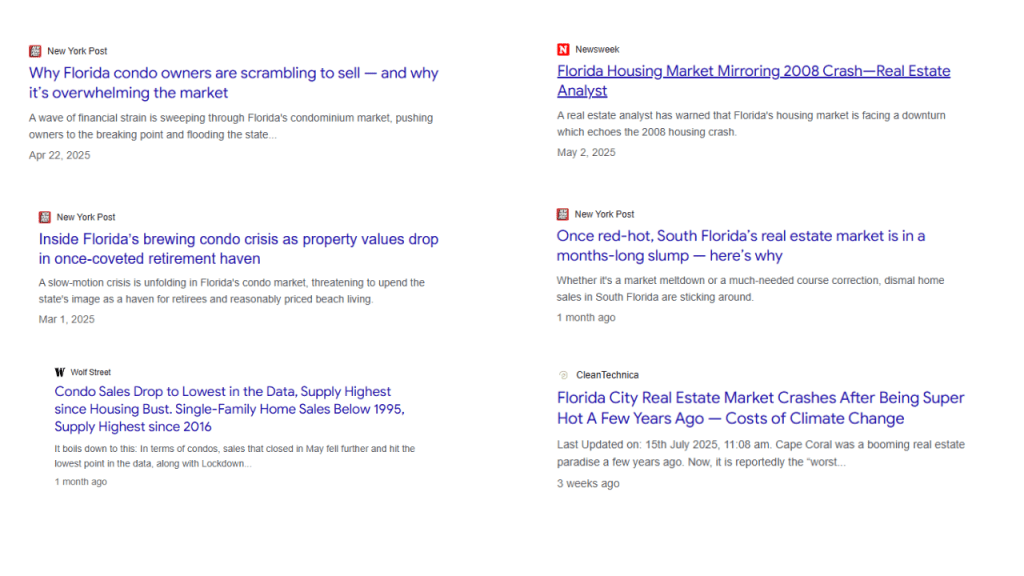Click the CleanTechnica circular logo

pyautogui.click(x=562, y=374)
